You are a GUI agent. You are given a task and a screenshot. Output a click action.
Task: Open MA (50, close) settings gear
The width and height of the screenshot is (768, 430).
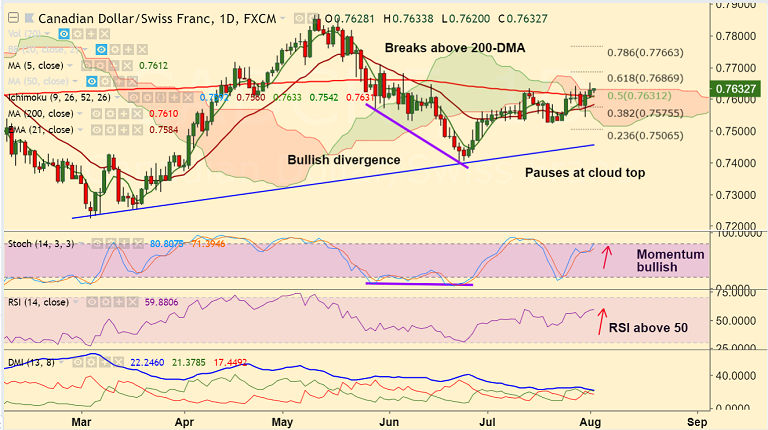click(105, 81)
